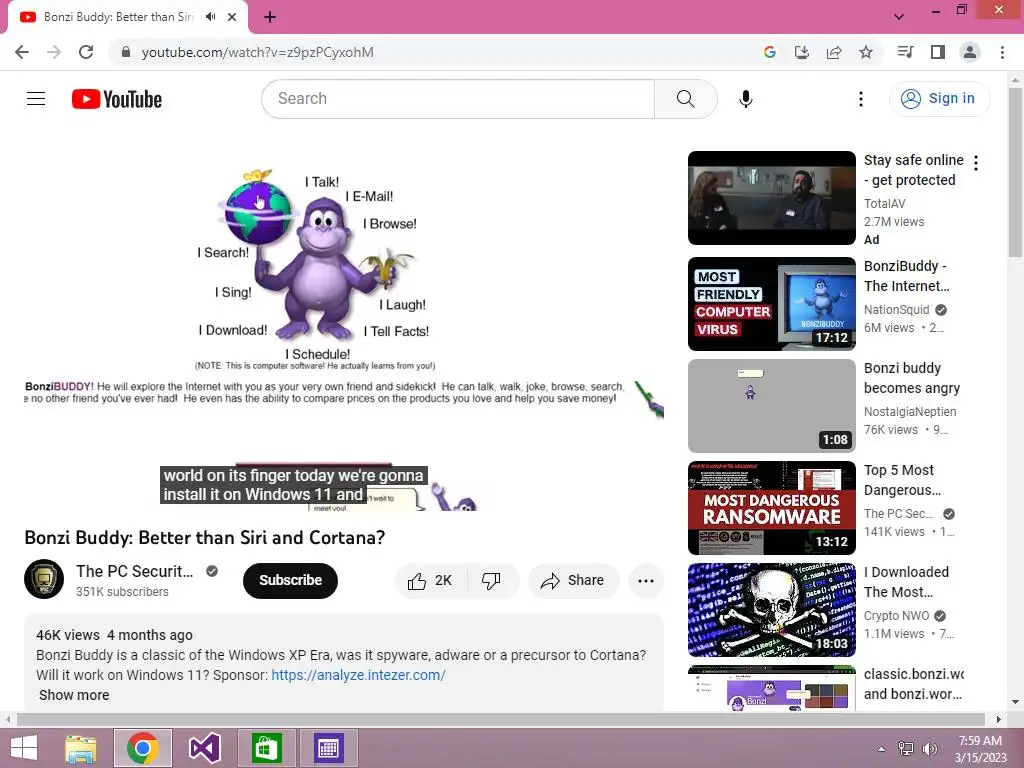View site info via lock icon

[126, 52]
